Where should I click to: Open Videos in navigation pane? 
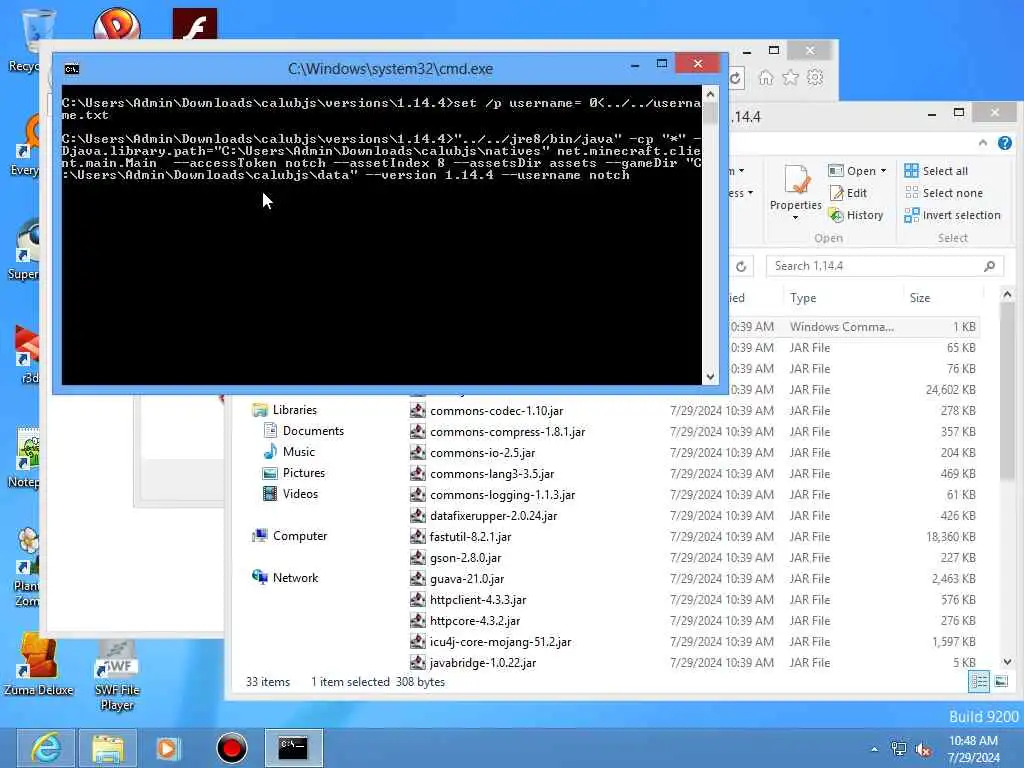point(290,494)
